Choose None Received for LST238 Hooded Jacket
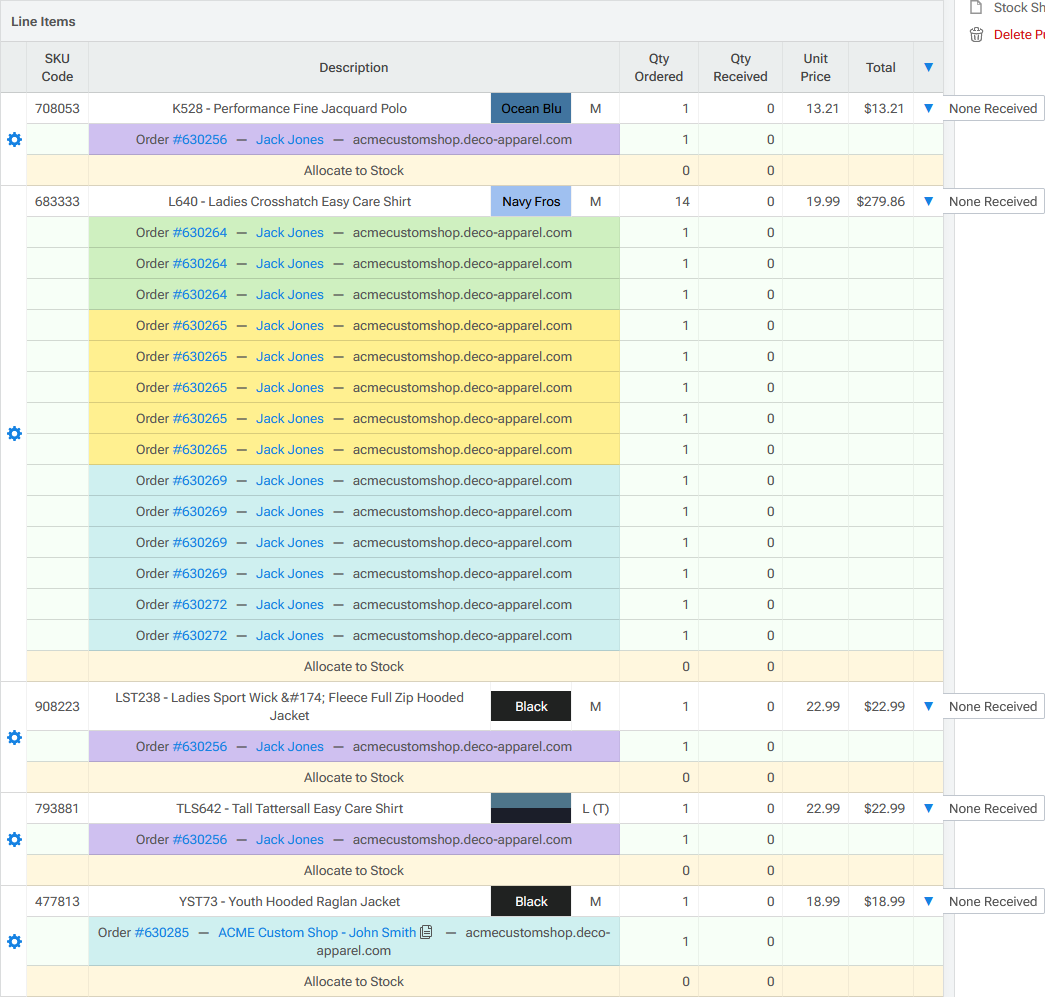 [993, 706]
